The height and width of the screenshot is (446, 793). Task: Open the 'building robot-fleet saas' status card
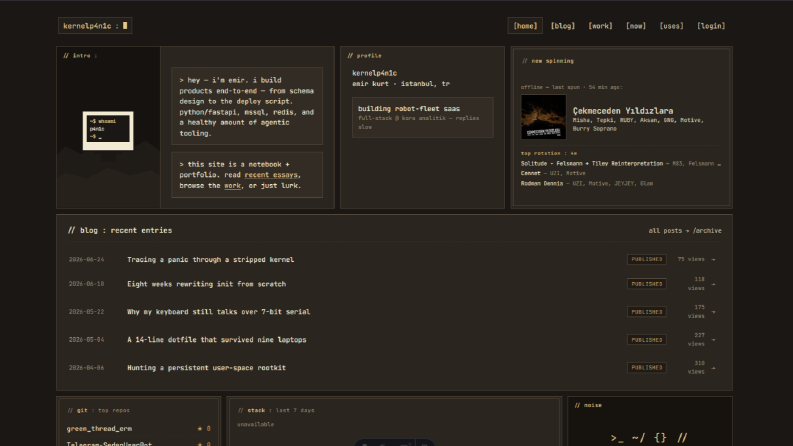click(423, 117)
